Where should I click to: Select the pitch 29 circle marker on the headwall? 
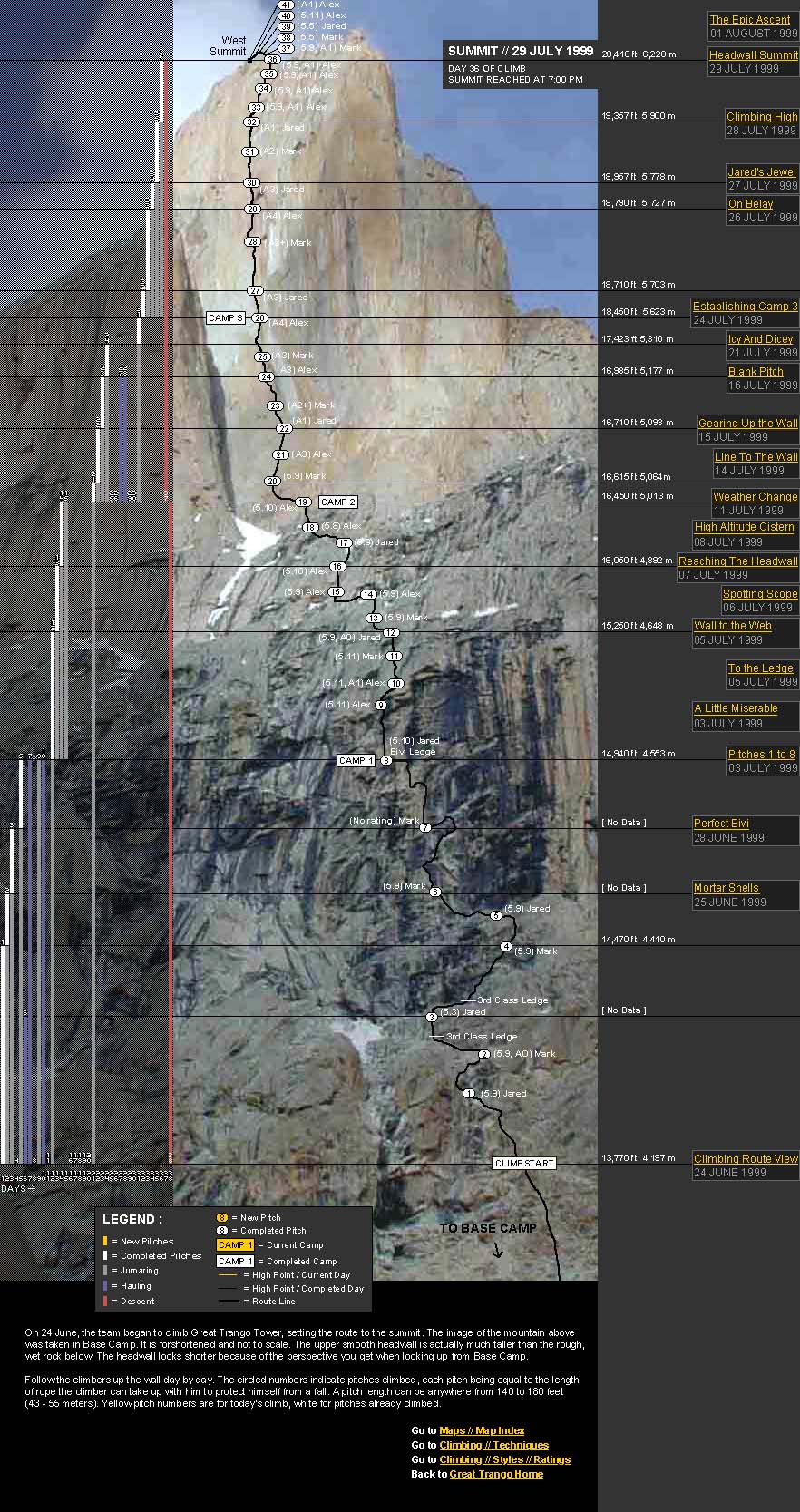tap(252, 210)
